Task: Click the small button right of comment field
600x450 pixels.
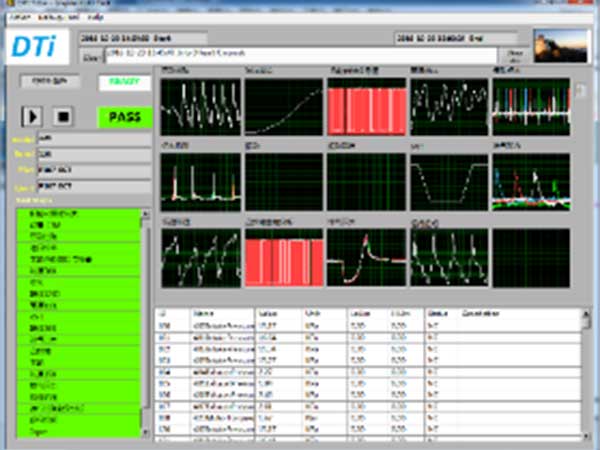Action: point(516,57)
